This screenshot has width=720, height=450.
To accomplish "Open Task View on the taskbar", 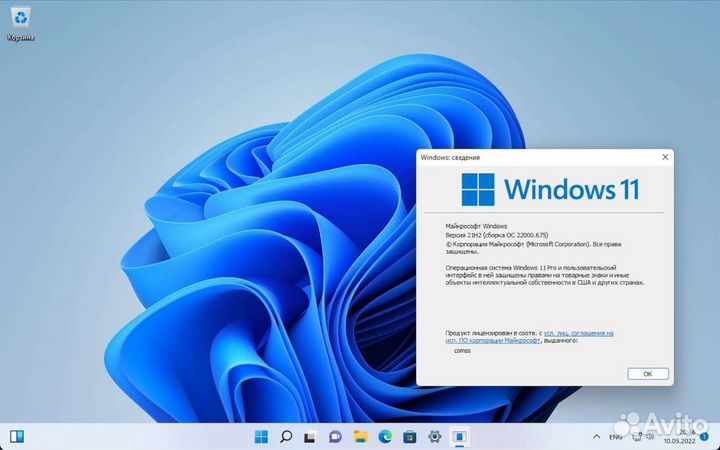I will pos(311,436).
